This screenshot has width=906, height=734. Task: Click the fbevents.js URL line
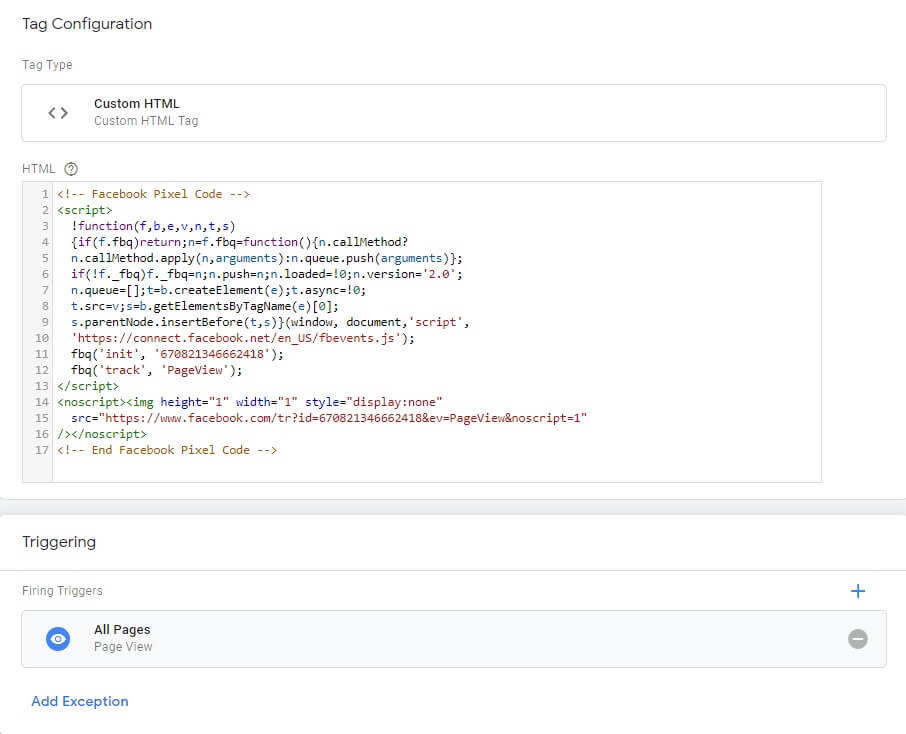tap(243, 338)
